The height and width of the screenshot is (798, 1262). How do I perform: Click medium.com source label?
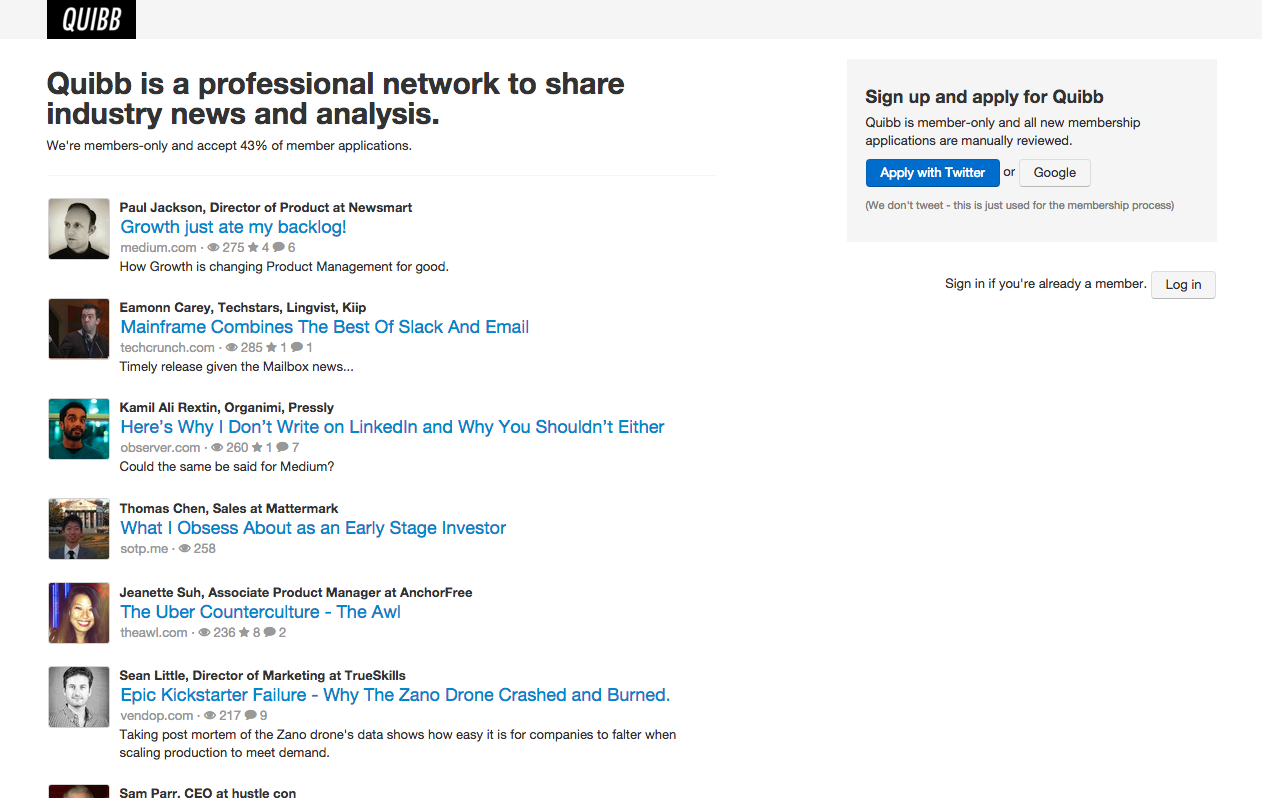point(158,247)
